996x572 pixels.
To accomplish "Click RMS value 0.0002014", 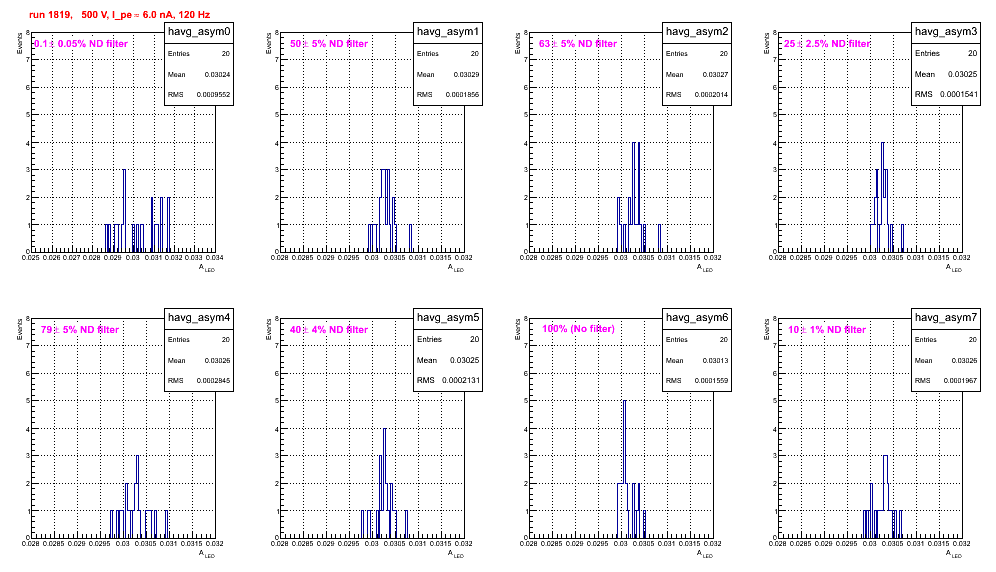I will (711, 95).
